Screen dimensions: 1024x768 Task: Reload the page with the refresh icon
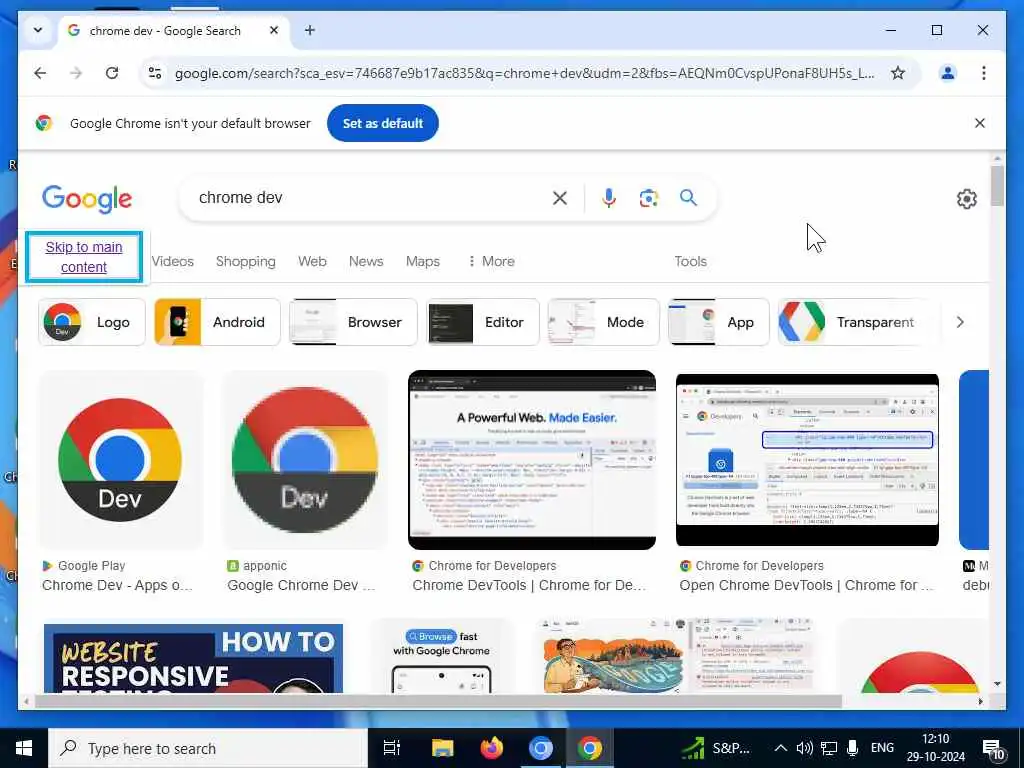click(112, 73)
